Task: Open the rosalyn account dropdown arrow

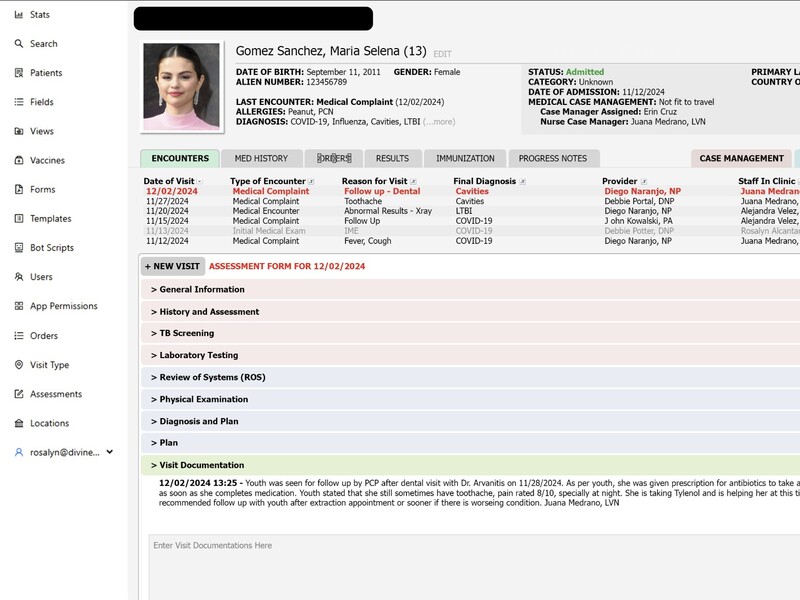Action: [x=110, y=452]
